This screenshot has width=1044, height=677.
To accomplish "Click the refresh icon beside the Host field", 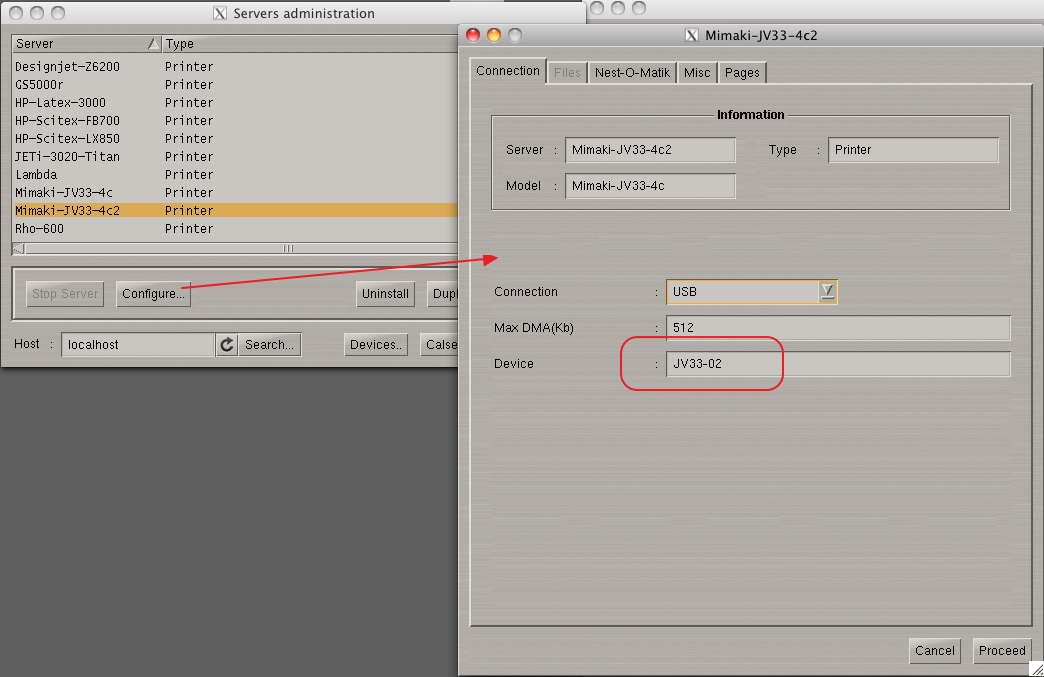I will point(227,345).
